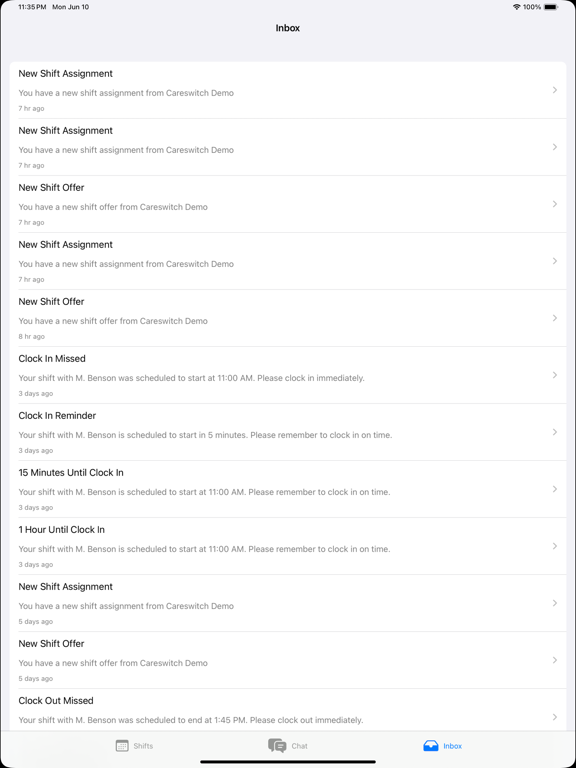Open the 1 Hour Until Clock In message
This screenshot has width=576, height=768.
point(288,546)
